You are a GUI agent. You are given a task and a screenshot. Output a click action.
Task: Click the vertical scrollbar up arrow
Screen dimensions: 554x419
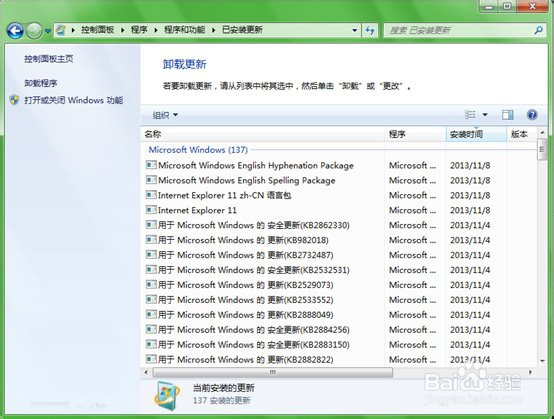(x=542, y=132)
